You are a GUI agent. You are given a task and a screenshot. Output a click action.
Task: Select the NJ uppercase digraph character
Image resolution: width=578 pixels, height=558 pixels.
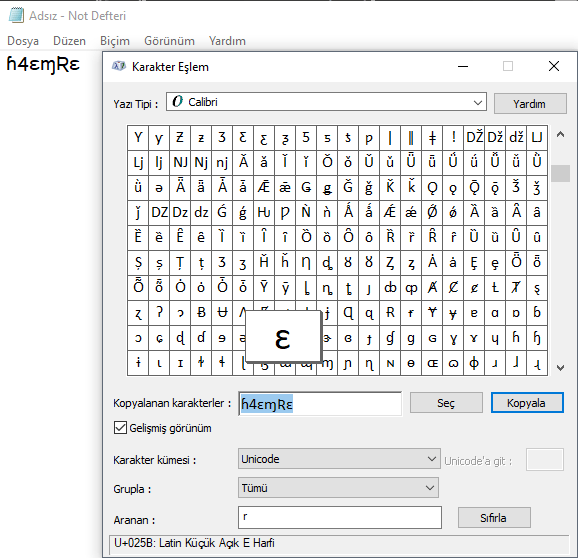tap(180, 163)
